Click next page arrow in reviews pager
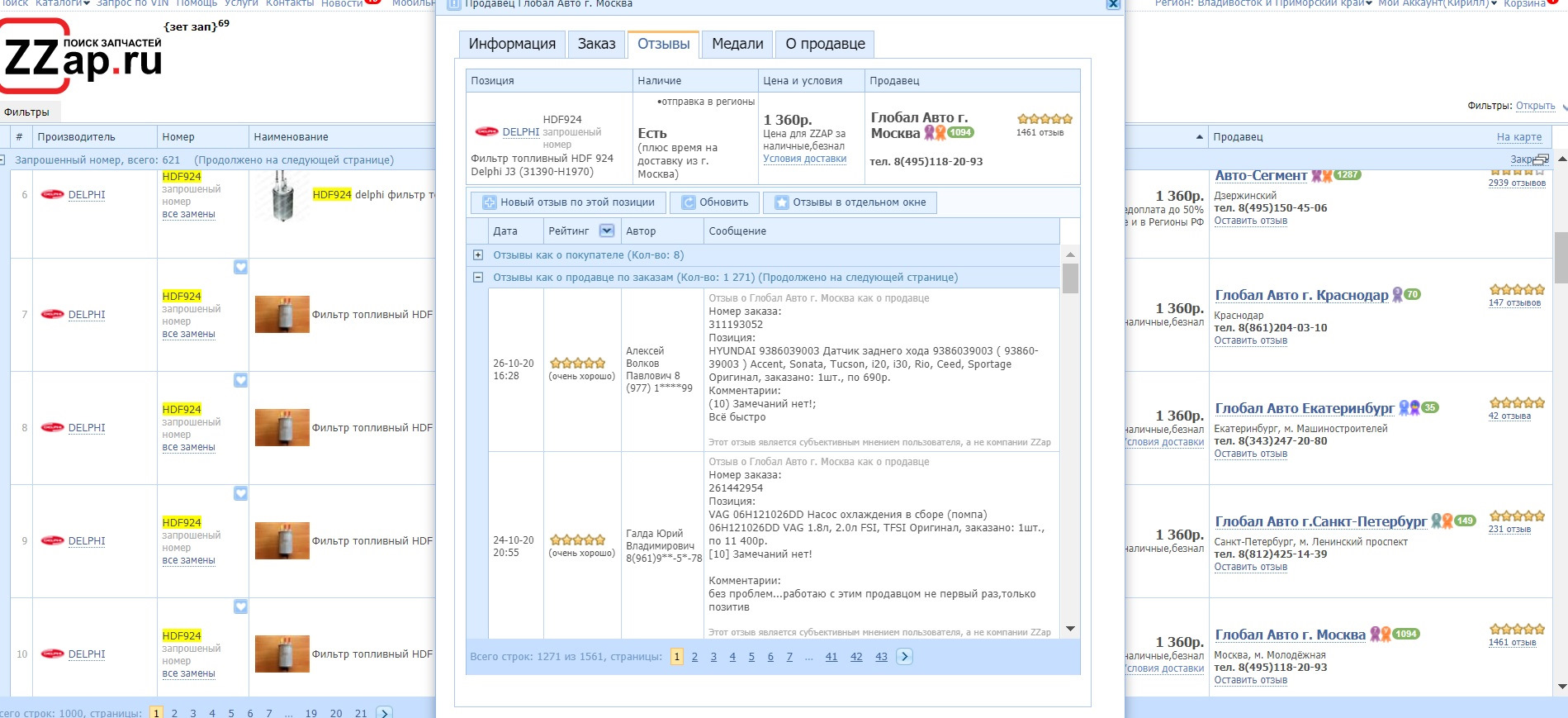 click(905, 657)
